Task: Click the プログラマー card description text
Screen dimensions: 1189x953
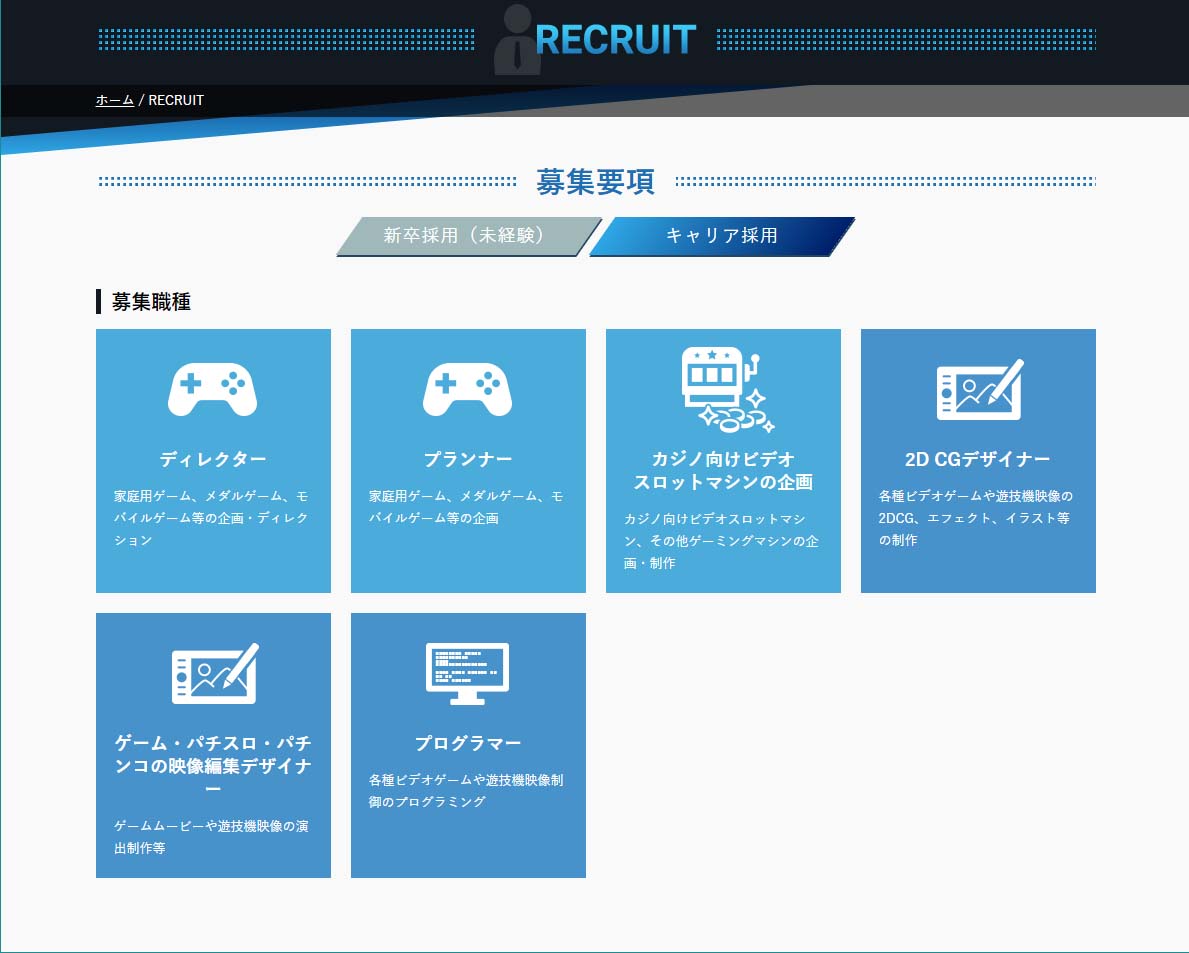Action: (x=467, y=790)
